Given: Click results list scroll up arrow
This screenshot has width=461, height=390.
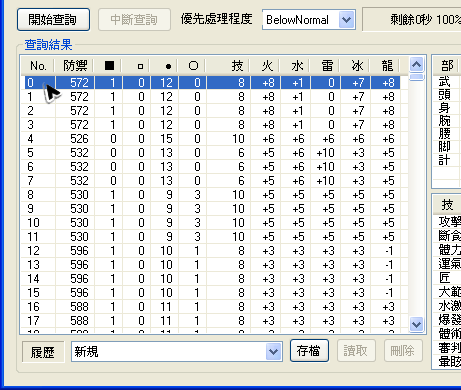Looking at the screenshot, I should click(x=416, y=65).
